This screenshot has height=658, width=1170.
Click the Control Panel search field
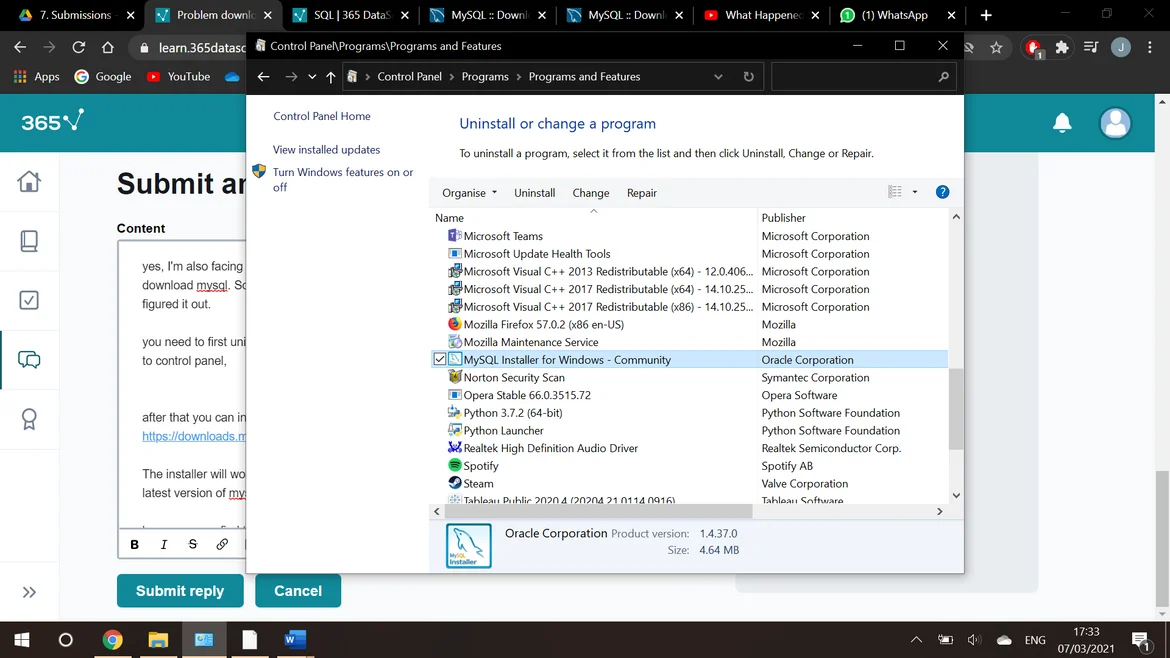tap(855, 77)
